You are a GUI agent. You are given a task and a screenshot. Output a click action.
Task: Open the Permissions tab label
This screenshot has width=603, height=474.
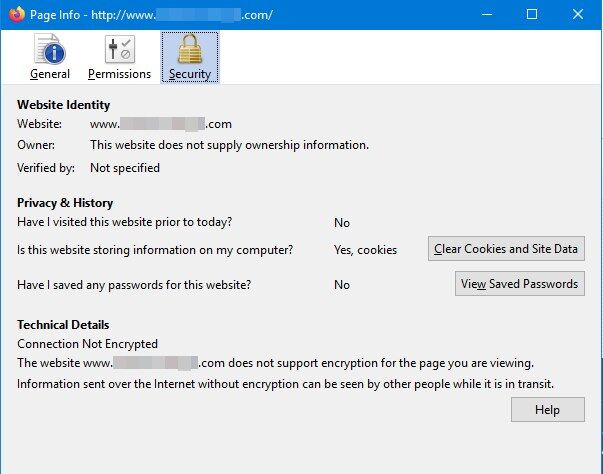pyautogui.click(x=119, y=74)
